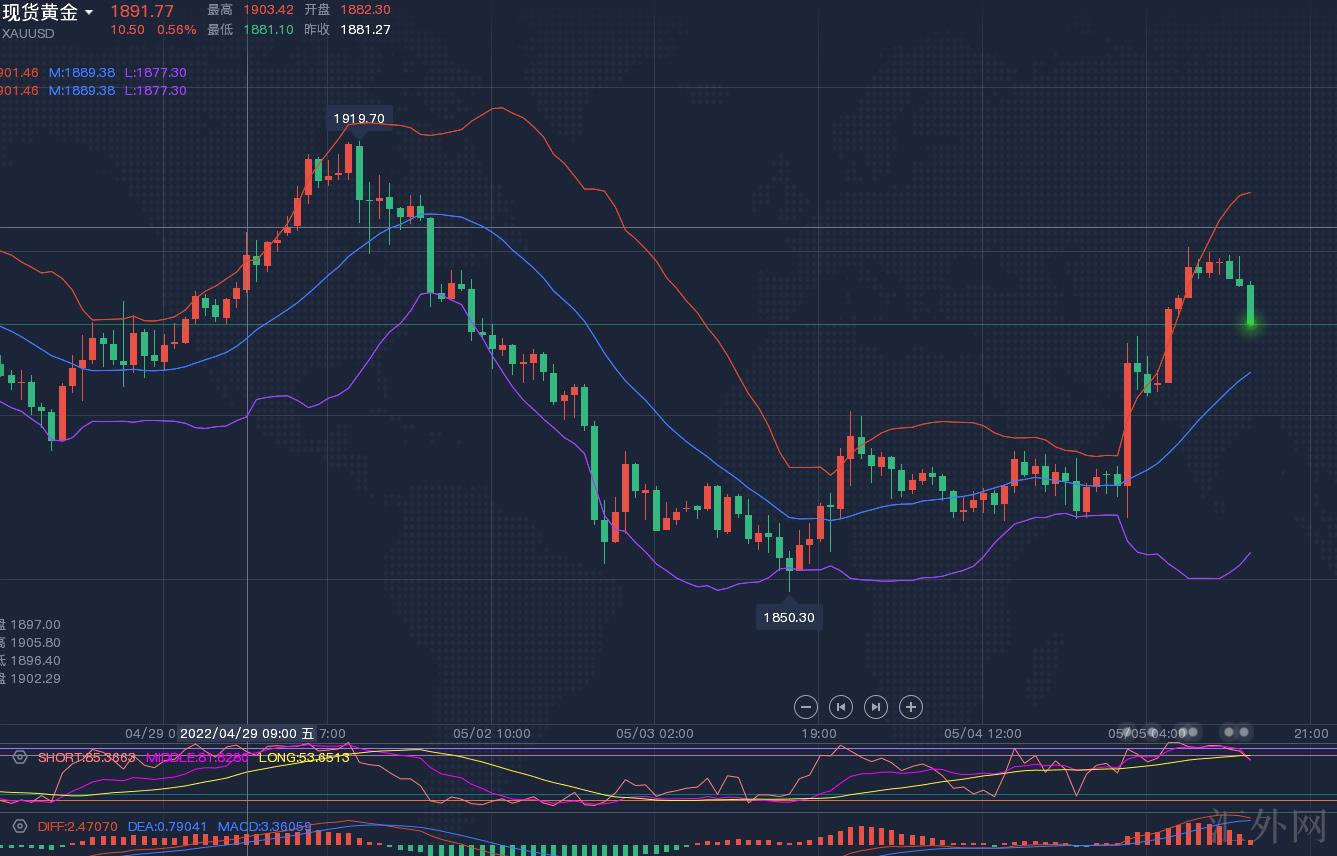The image size is (1337, 856).
Task: Open MACD indicator settings hexagon icon
Action: pos(19,827)
